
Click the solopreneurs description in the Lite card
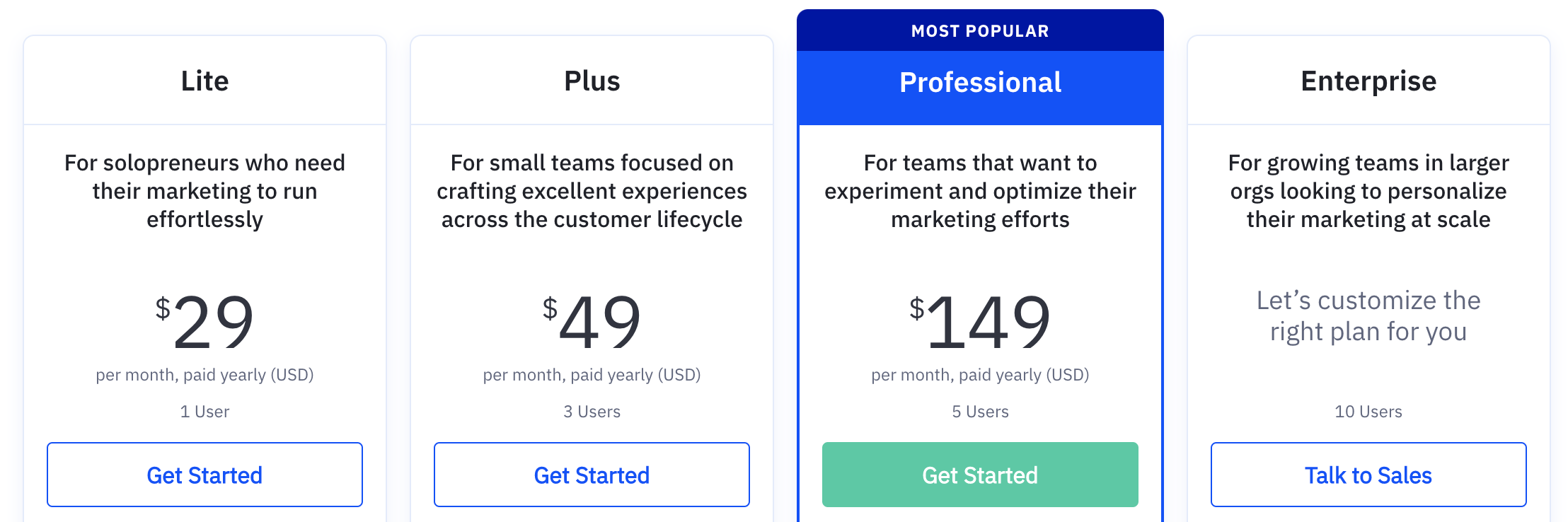tap(204, 191)
